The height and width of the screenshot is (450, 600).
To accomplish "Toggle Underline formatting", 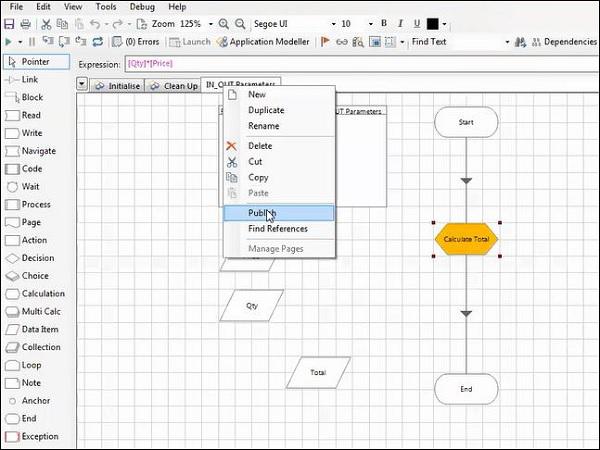I will point(417,24).
